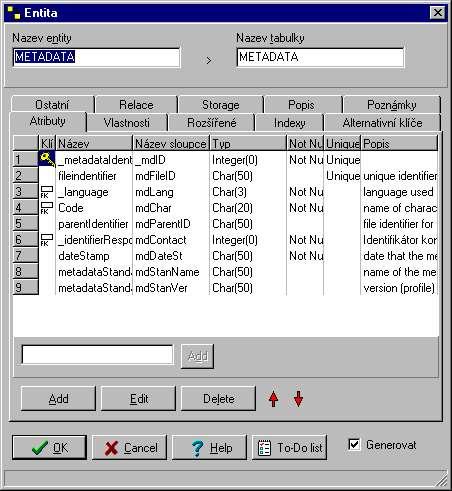Click the Nazev tabulky input field
This screenshot has height=491, width=452.
pos(320,57)
